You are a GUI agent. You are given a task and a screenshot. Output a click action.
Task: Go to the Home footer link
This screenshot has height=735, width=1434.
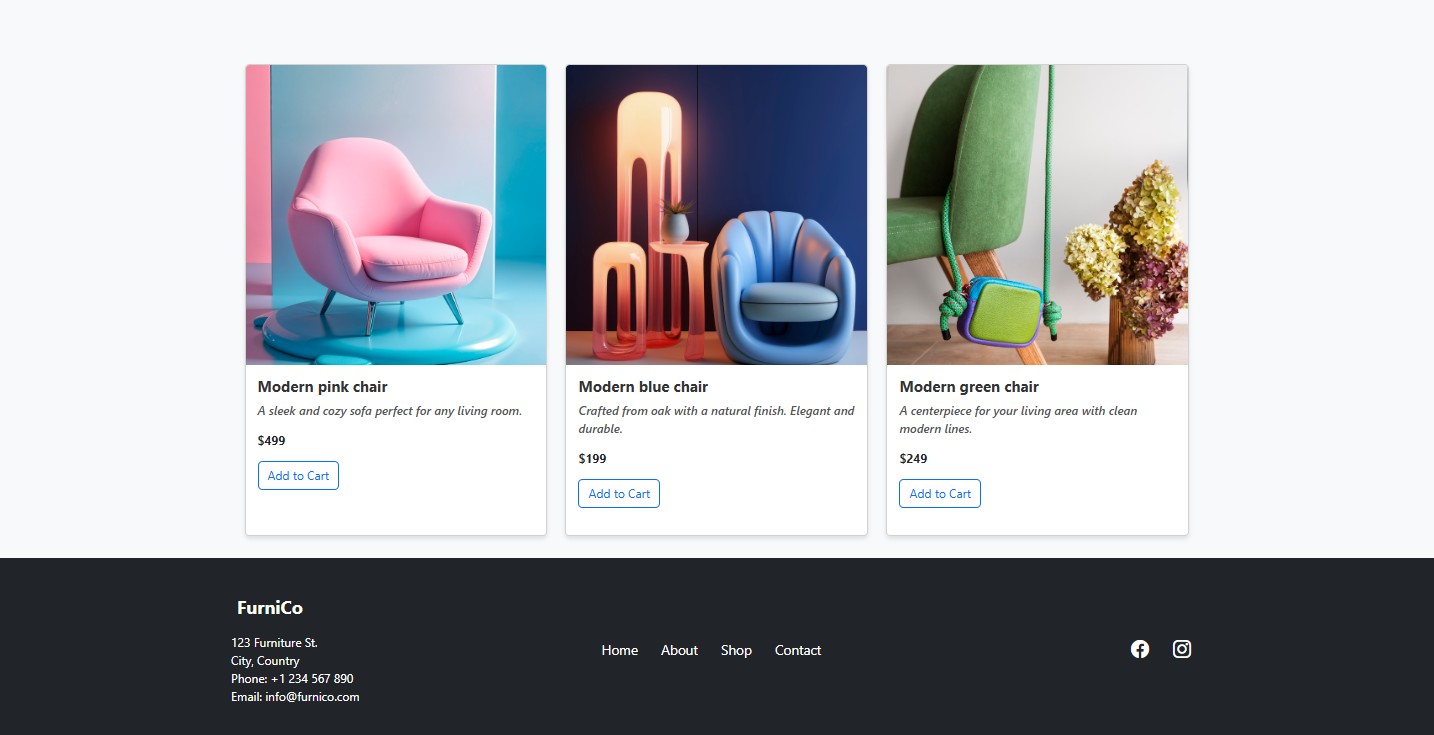620,650
